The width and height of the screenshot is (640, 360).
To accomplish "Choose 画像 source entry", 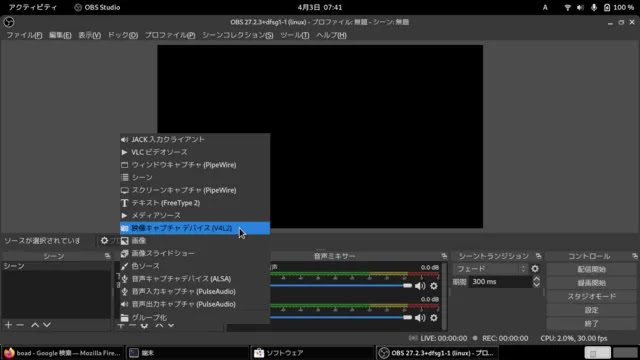I will [x=195, y=241].
